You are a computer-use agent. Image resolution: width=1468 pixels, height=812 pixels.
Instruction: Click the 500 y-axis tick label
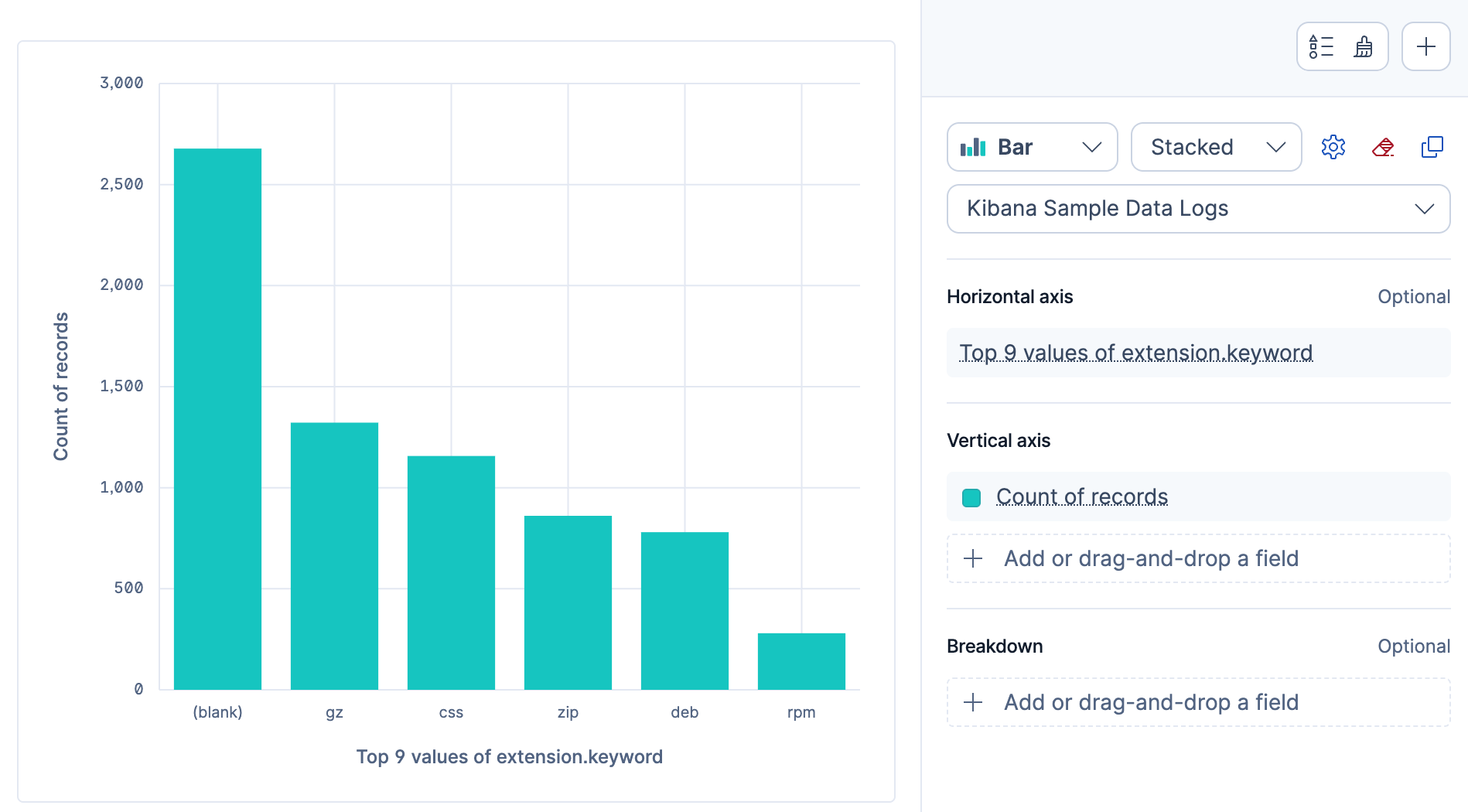[128, 588]
